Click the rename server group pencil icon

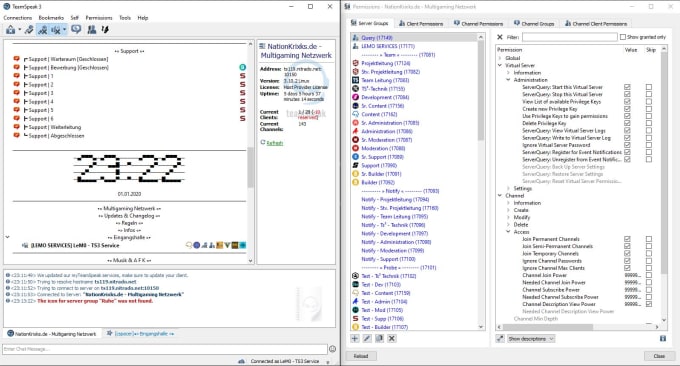click(x=367, y=338)
